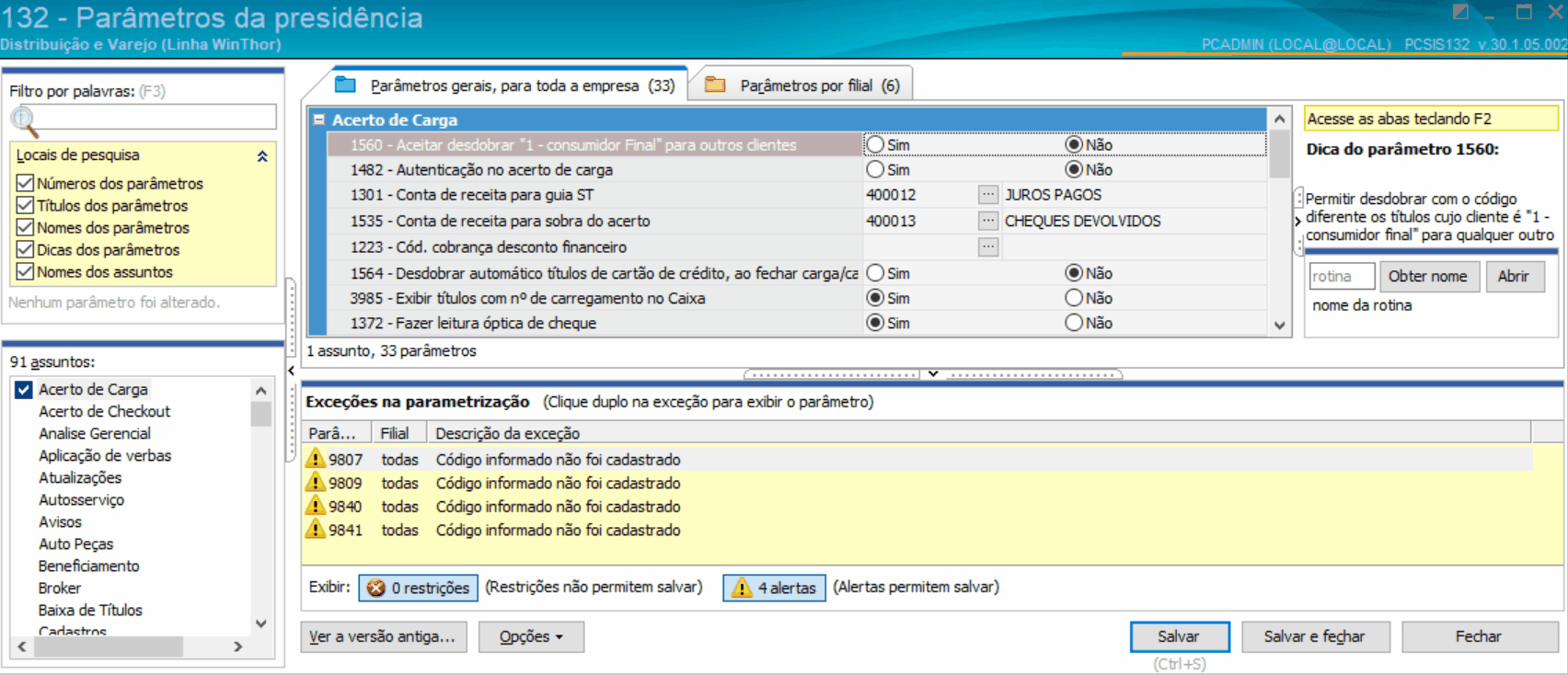The height and width of the screenshot is (675, 1568).
Task: Select the Aplicação de verbas subject
Action: click(x=105, y=455)
